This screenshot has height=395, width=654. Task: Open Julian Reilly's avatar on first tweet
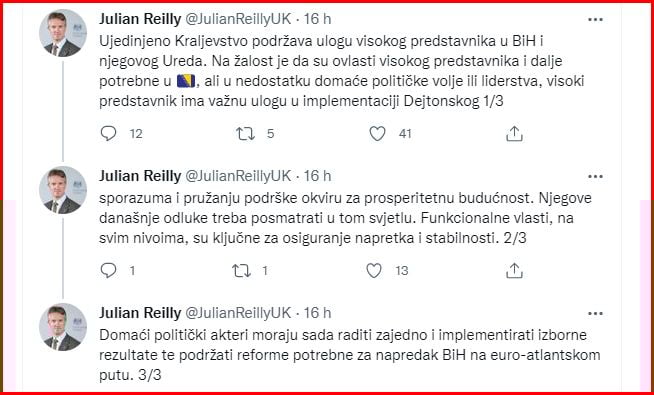click(63, 33)
